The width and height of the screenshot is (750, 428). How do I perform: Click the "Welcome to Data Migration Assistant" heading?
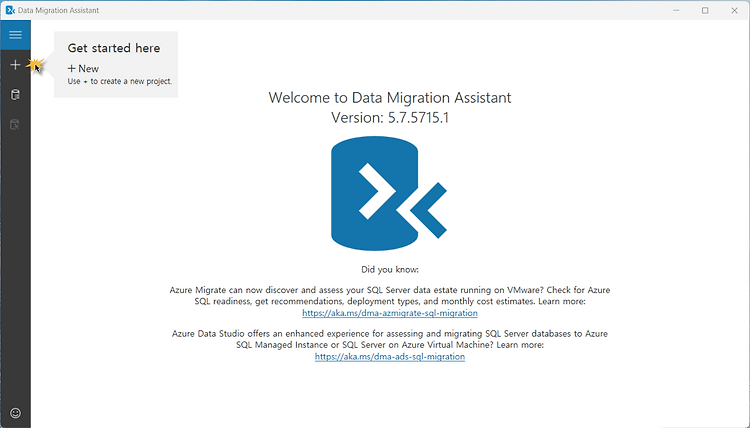tap(390, 98)
